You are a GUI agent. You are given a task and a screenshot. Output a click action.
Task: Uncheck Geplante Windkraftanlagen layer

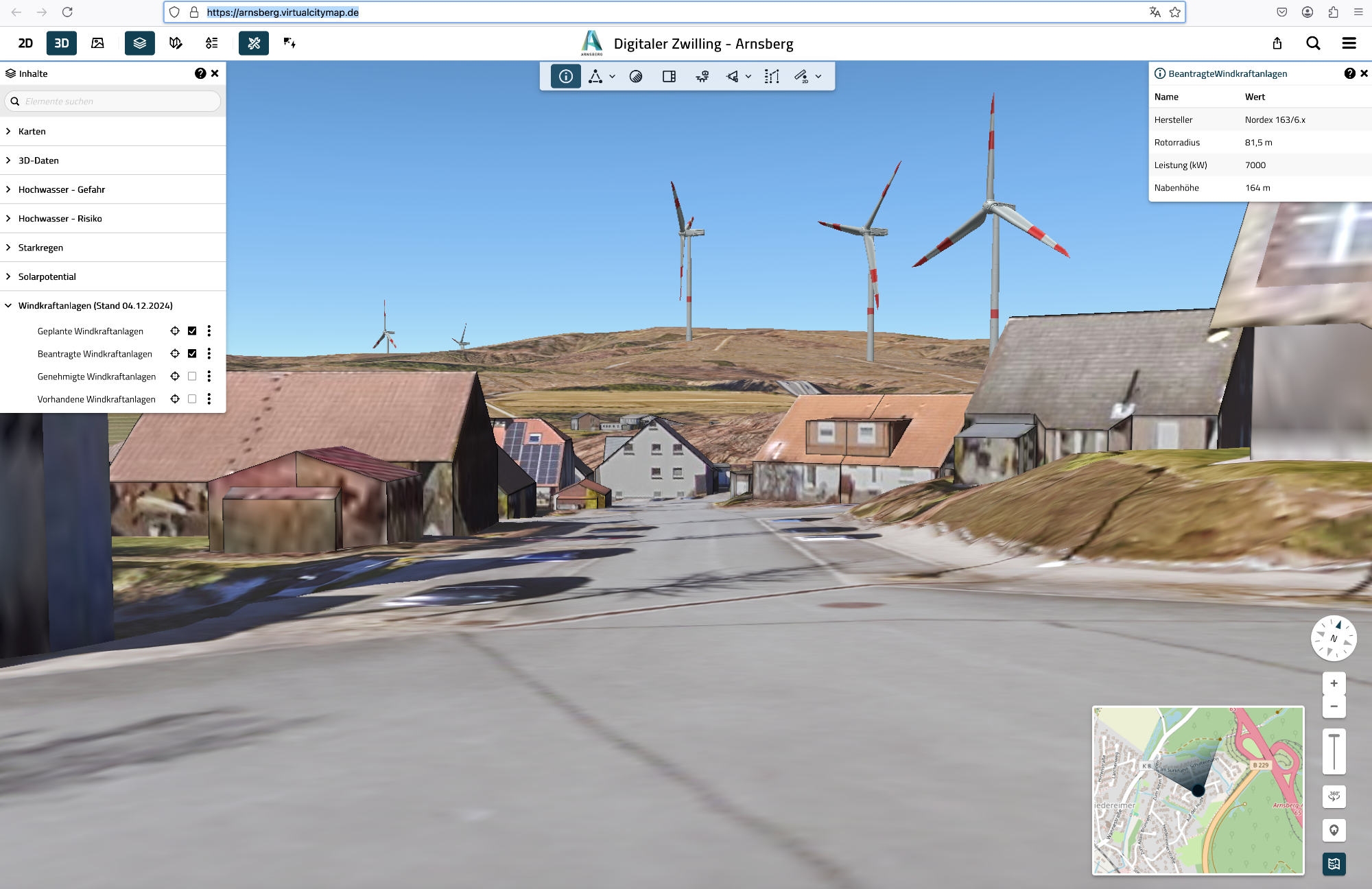coord(192,331)
